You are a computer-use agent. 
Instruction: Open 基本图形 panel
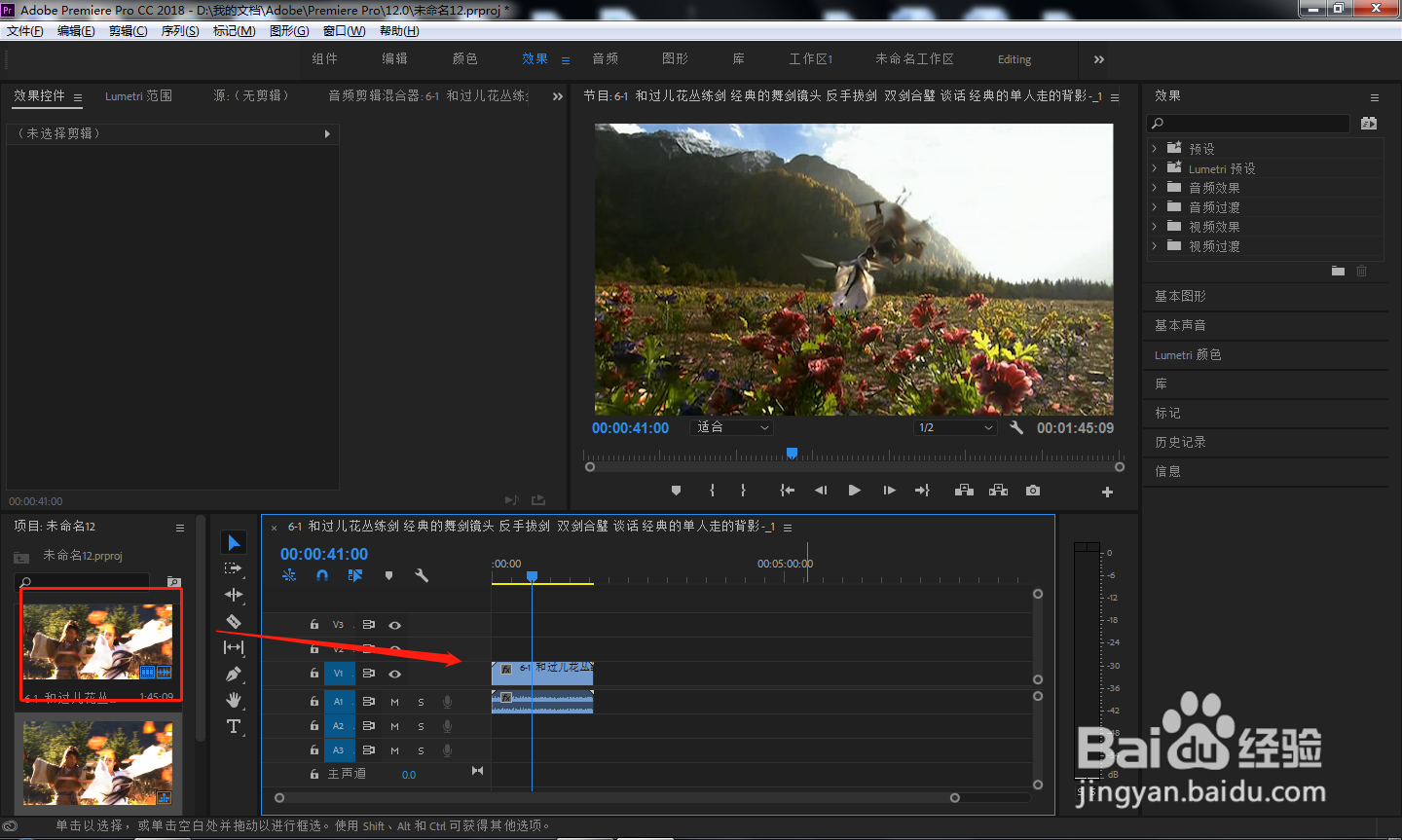[x=1180, y=296]
